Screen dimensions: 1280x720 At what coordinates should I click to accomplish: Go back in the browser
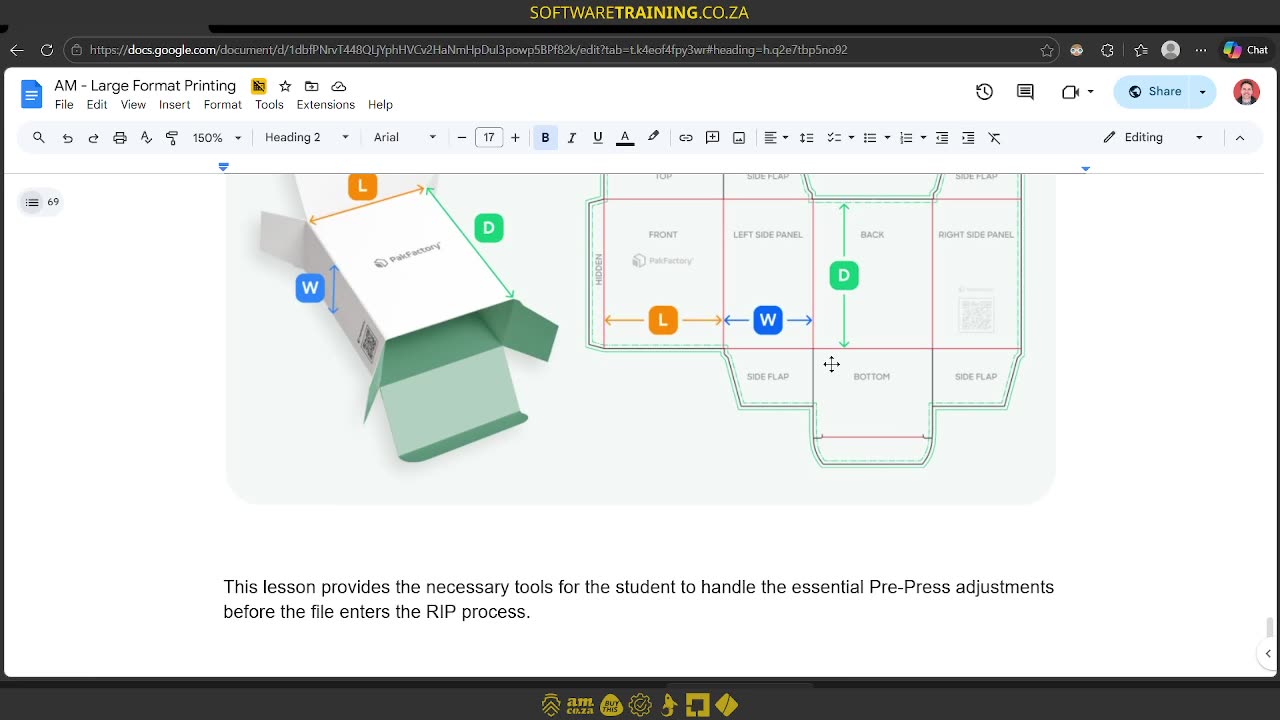[17, 50]
